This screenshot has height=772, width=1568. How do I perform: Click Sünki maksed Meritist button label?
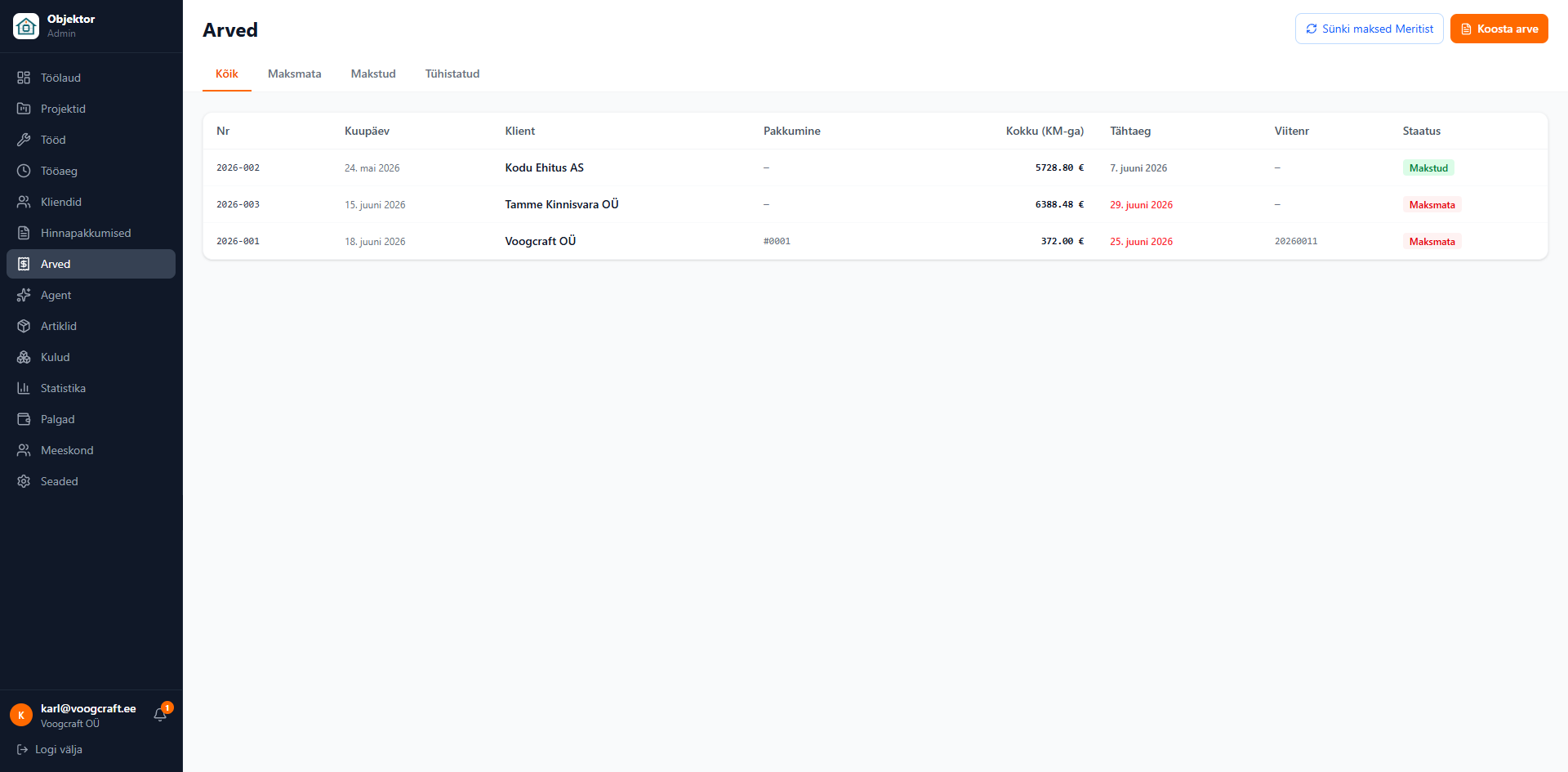click(x=1378, y=29)
